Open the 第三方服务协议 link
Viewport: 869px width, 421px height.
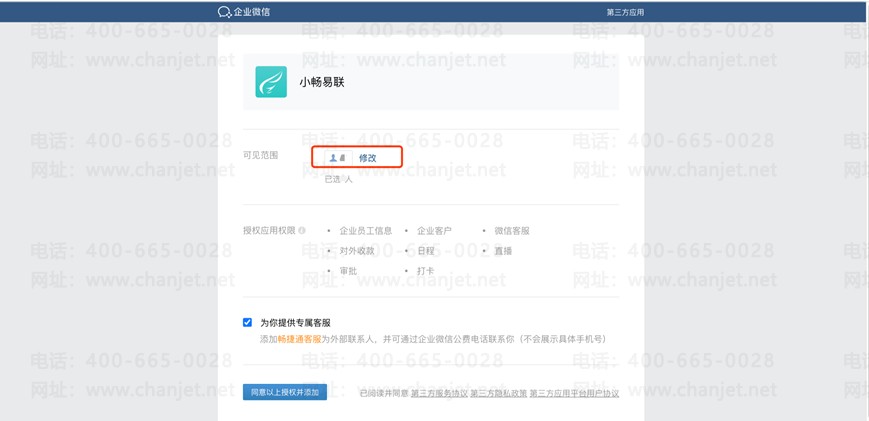tap(439, 393)
